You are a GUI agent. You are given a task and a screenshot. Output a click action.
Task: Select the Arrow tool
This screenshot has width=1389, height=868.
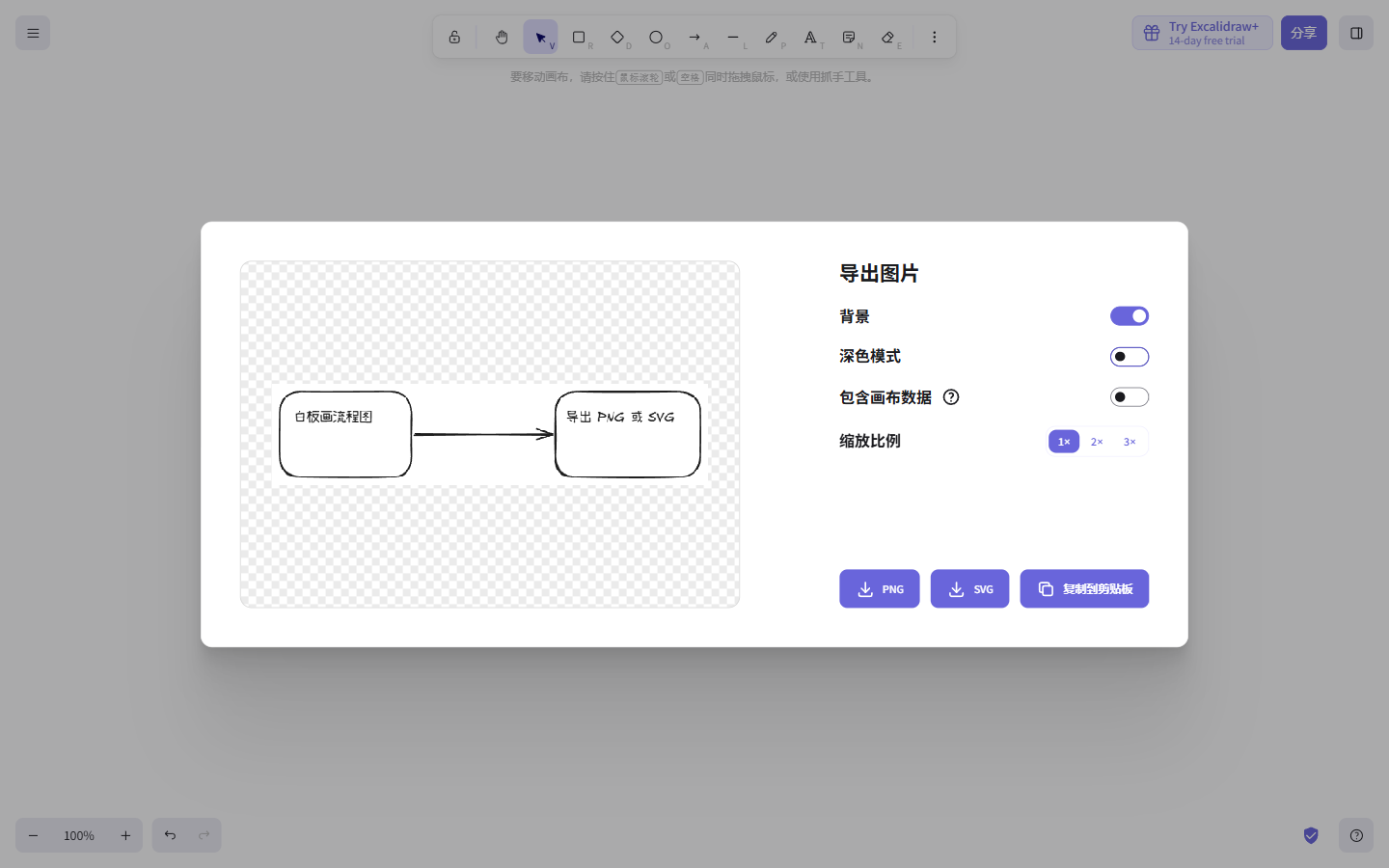(x=694, y=38)
